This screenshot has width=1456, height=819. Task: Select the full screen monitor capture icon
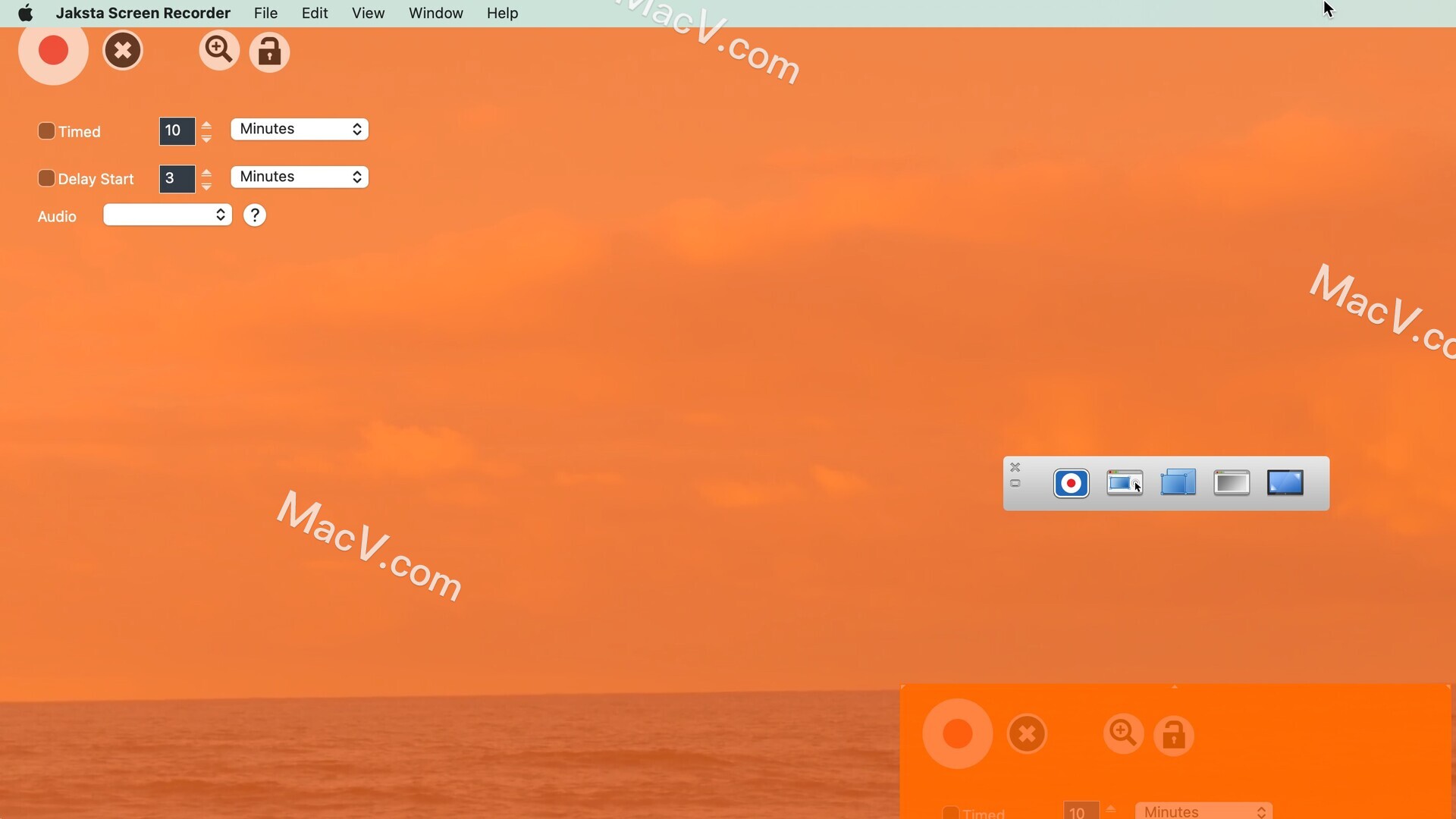(1285, 482)
